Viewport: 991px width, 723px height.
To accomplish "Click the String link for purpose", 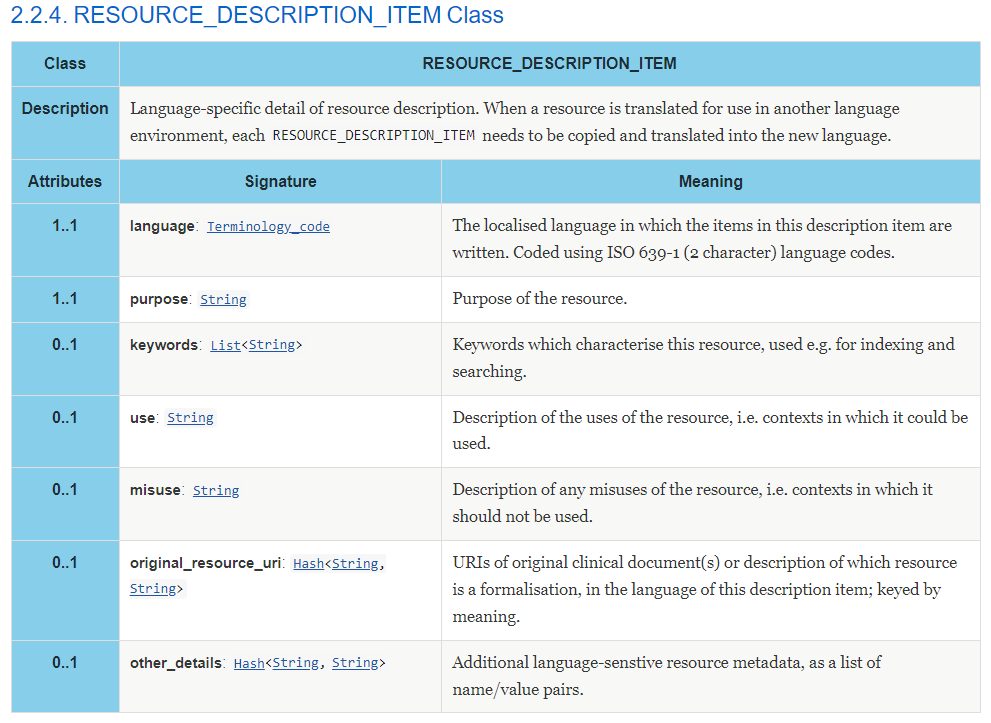I will (x=223, y=300).
